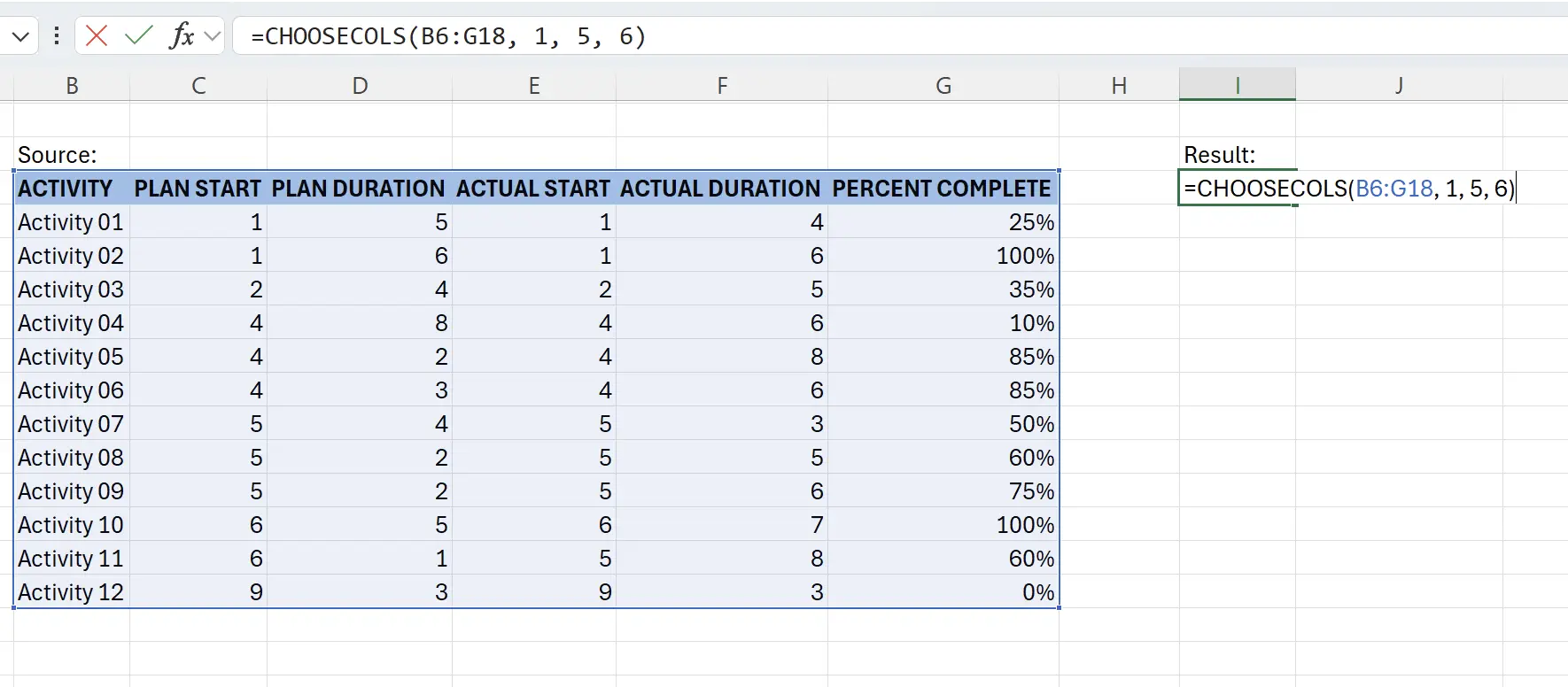This screenshot has width=1568, height=687.
Task: Select the cell containing the CHOOSECOLS result formula
Action: (x=1237, y=188)
